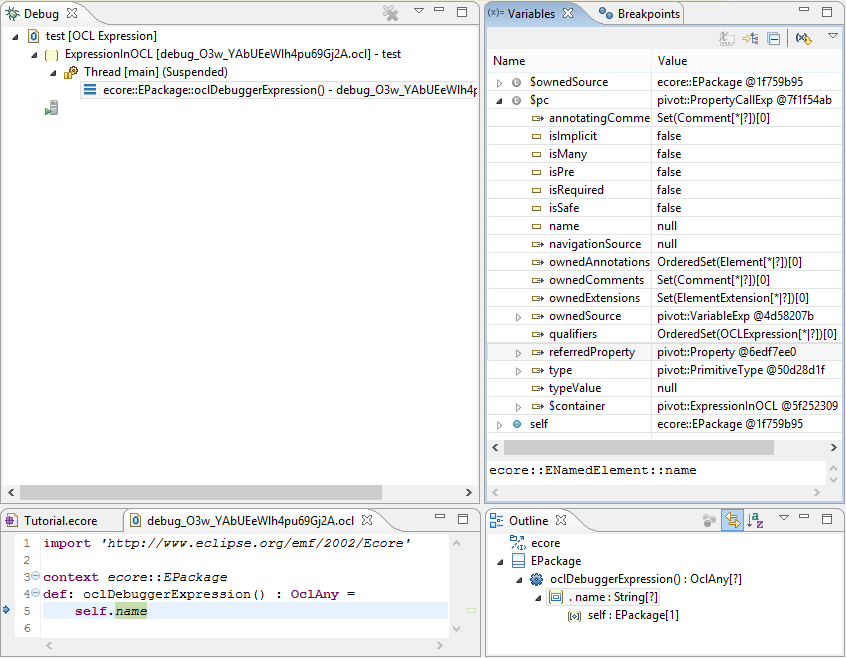Image resolution: width=846 pixels, height=658 pixels.
Task: Click the Debug view horizontal scrollbar thumb
Action: click(201, 492)
